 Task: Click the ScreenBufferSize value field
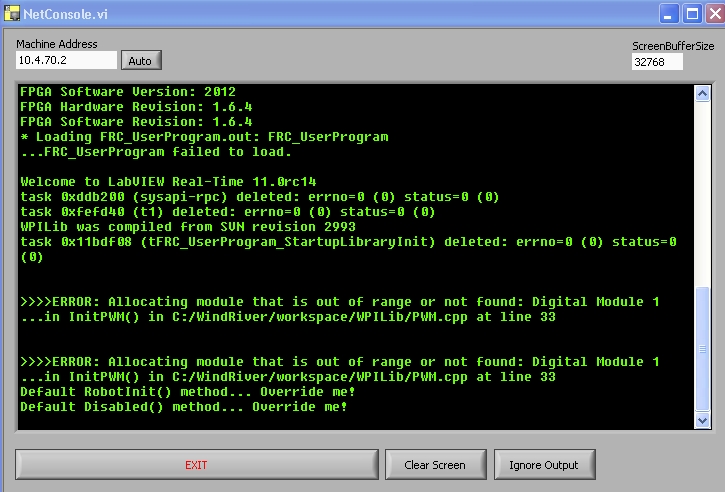click(x=657, y=62)
